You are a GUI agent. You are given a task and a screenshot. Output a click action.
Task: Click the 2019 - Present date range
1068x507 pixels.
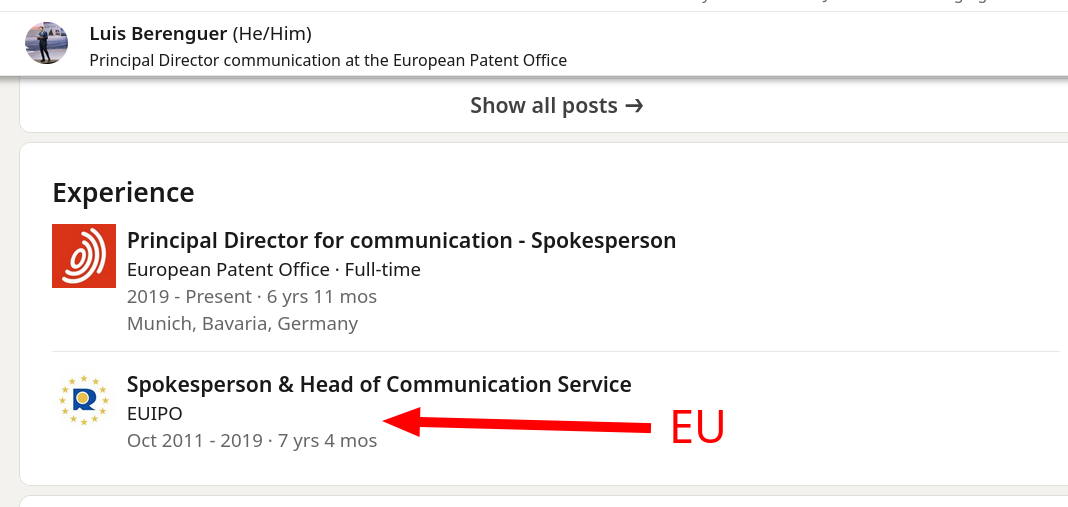click(189, 296)
